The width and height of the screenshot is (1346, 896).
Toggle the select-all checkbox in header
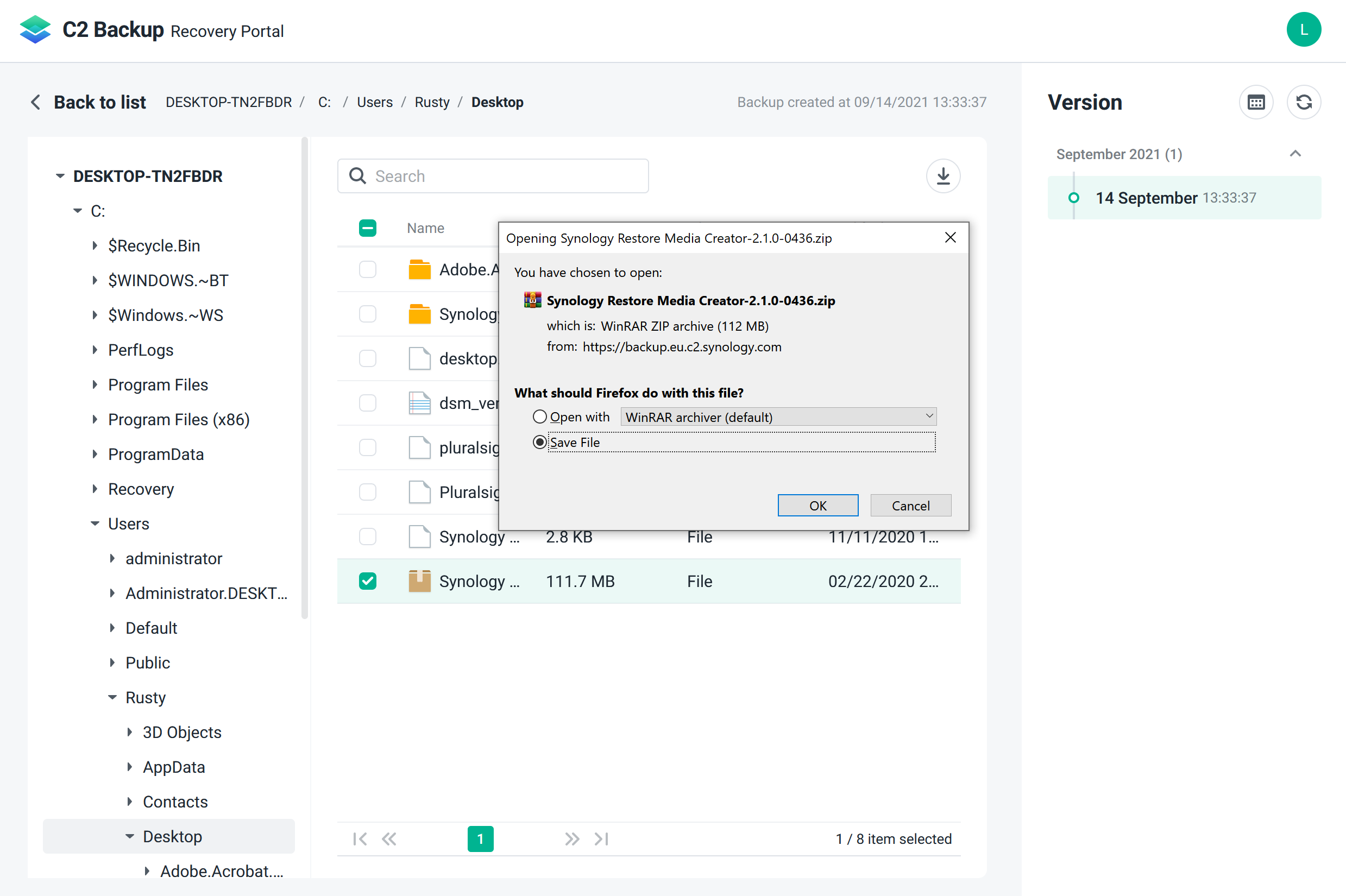click(x=368, y=228)
